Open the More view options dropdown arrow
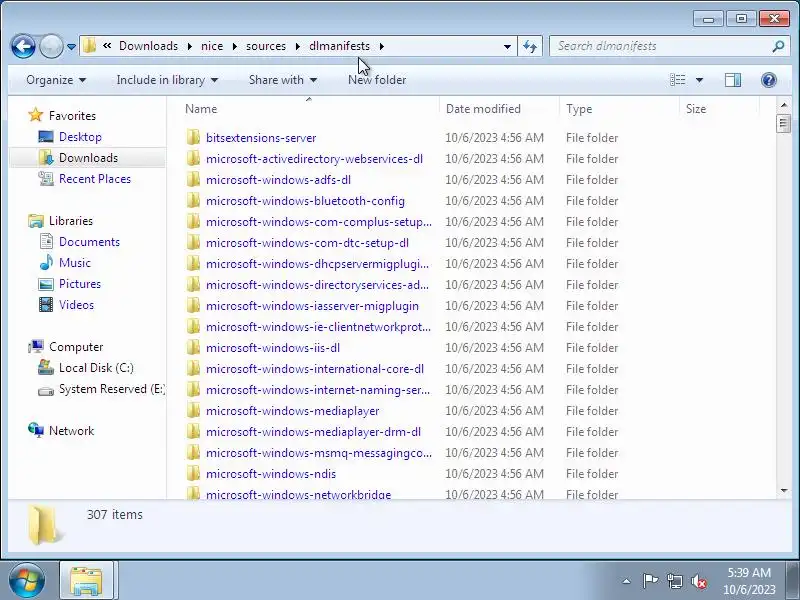The width and height of the screenshot is (800, 600). click(699, 80)
